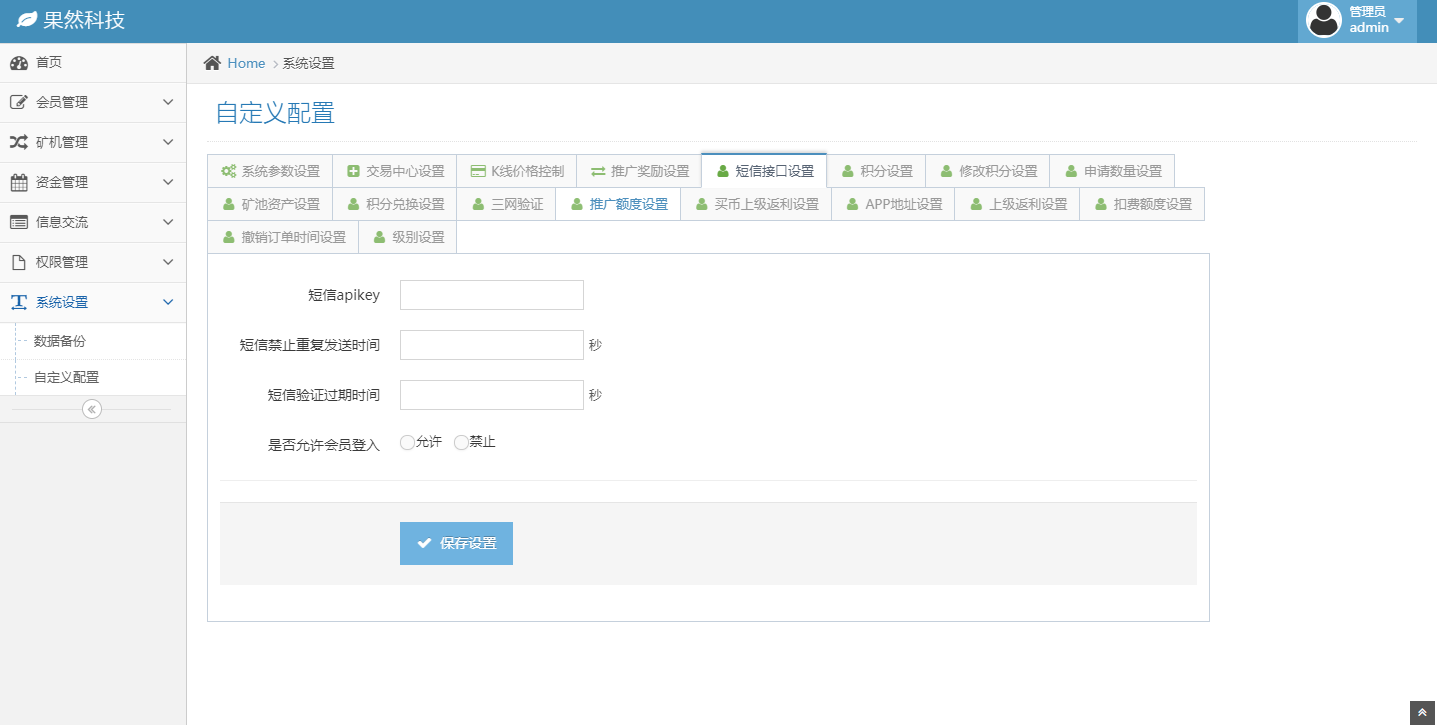Click the home icon in breadcrumb
The image size is (1437, 725).
click(x=212, y=63)
